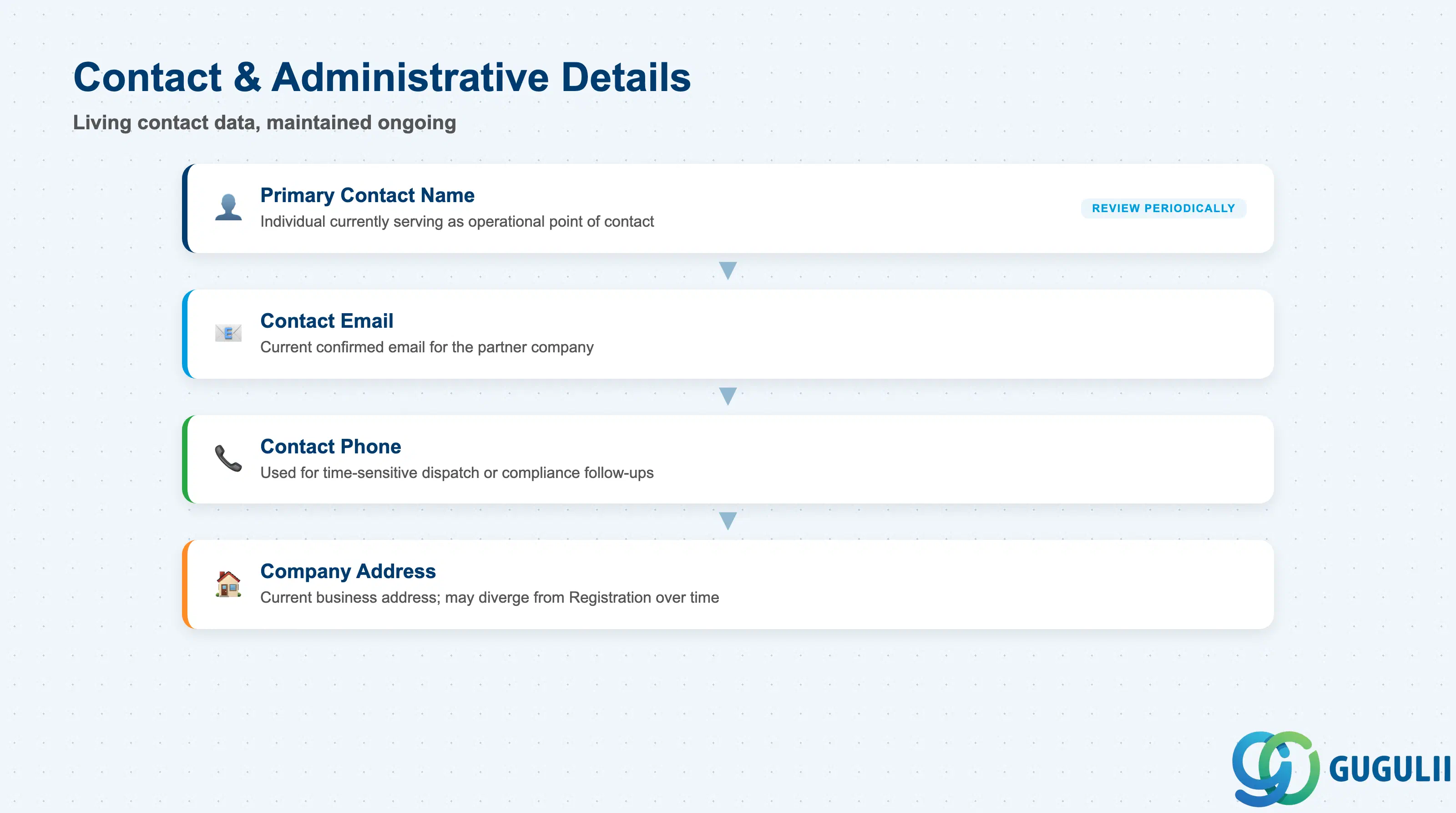Viewport: 1456px width, 813px height.
Task: Click the GUGULII wordmark text
Action: coord(1390,769)
